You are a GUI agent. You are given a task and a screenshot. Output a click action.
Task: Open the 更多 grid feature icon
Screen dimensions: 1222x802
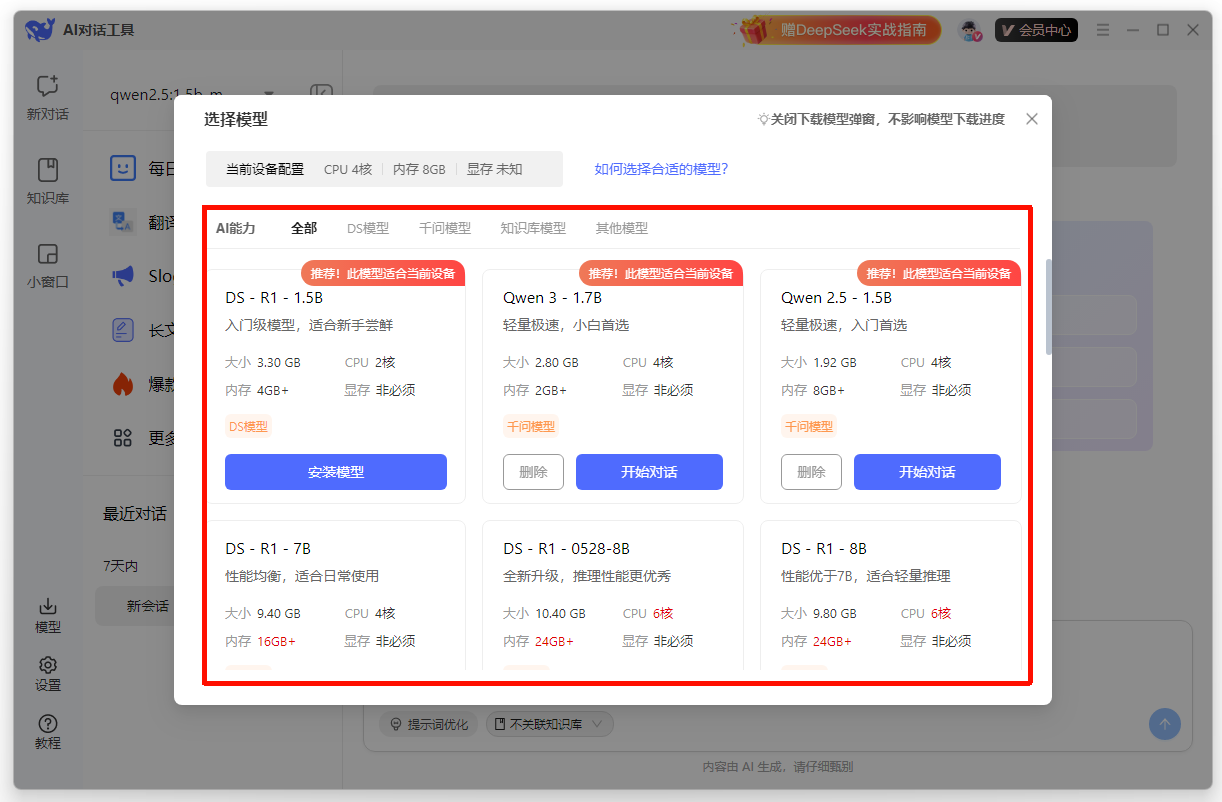[122, 437]
